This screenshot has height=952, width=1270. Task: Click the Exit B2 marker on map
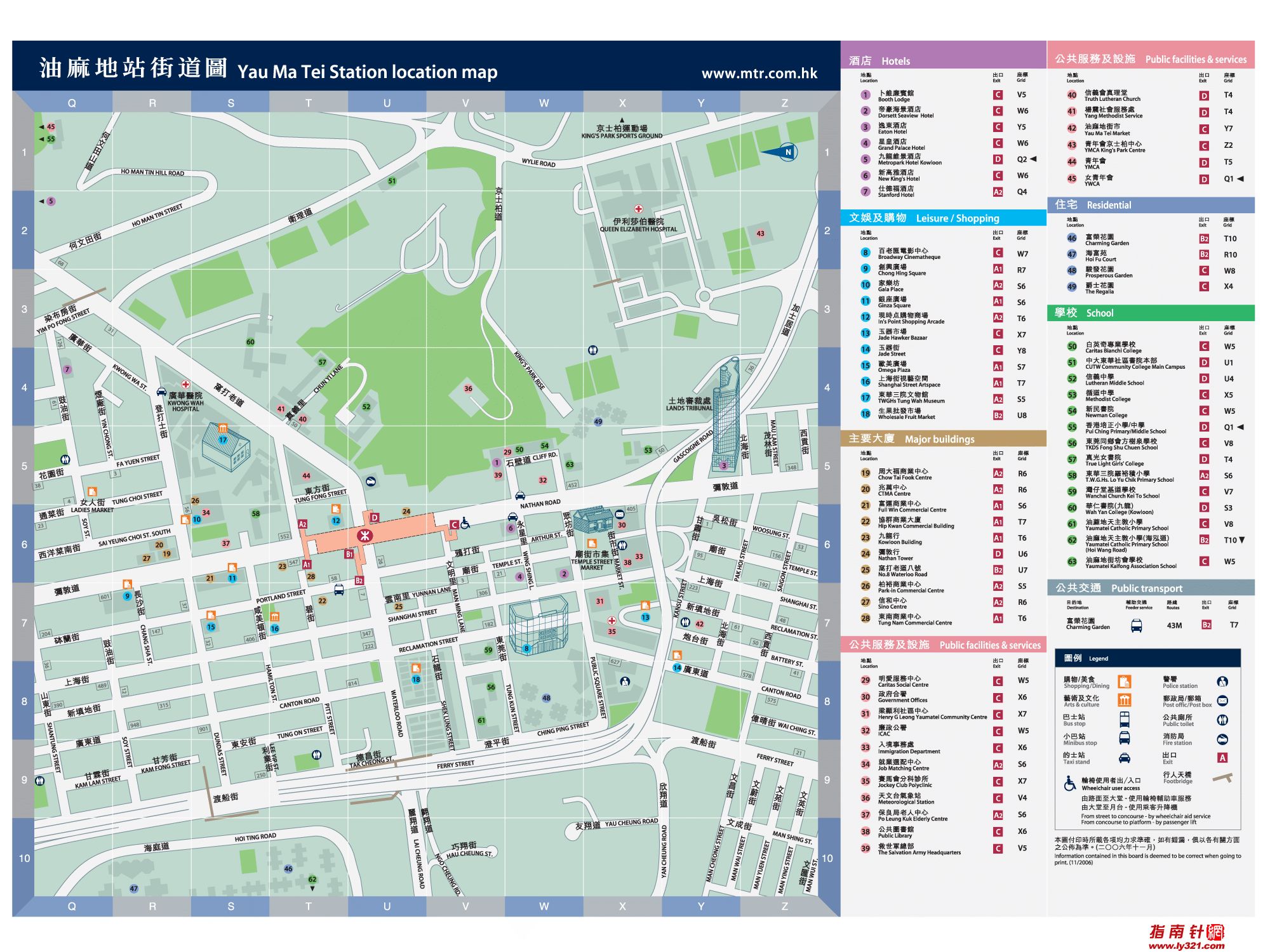pos(359,580)
